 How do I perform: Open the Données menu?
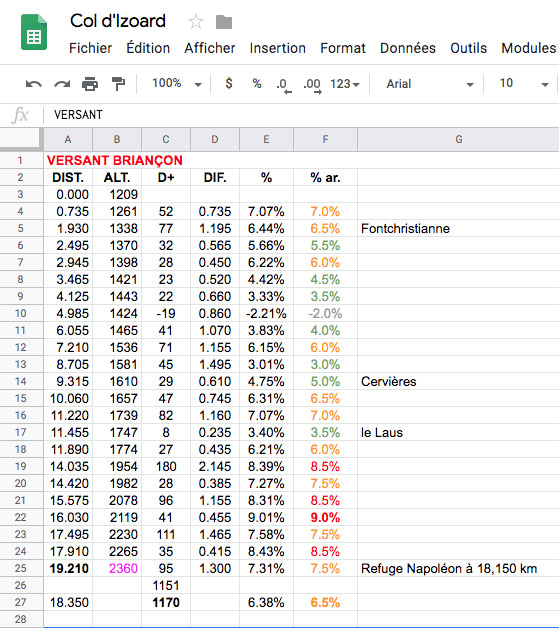tap(408, 48)
